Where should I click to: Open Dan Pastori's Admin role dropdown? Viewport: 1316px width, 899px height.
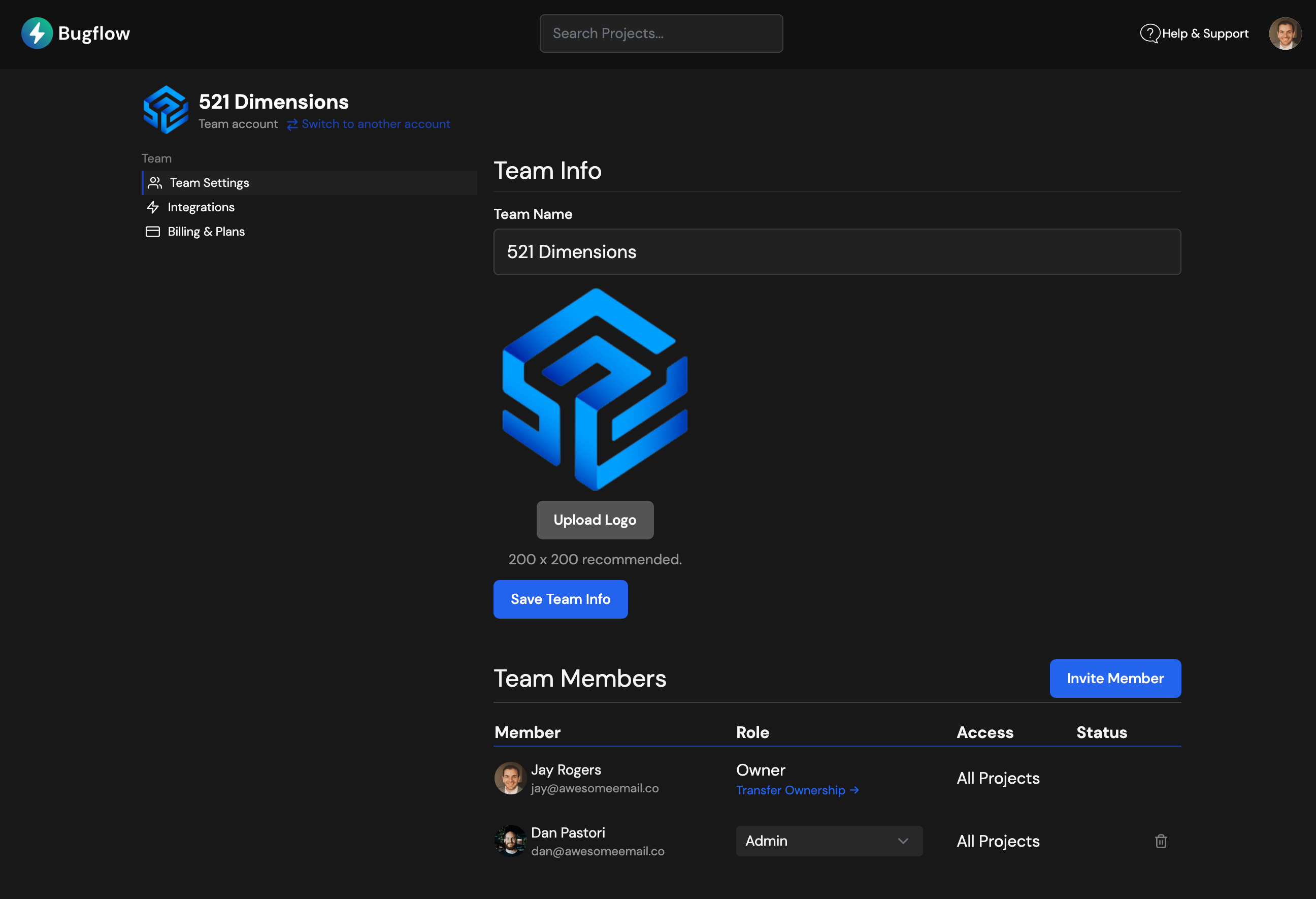click(x=829, y=841)
